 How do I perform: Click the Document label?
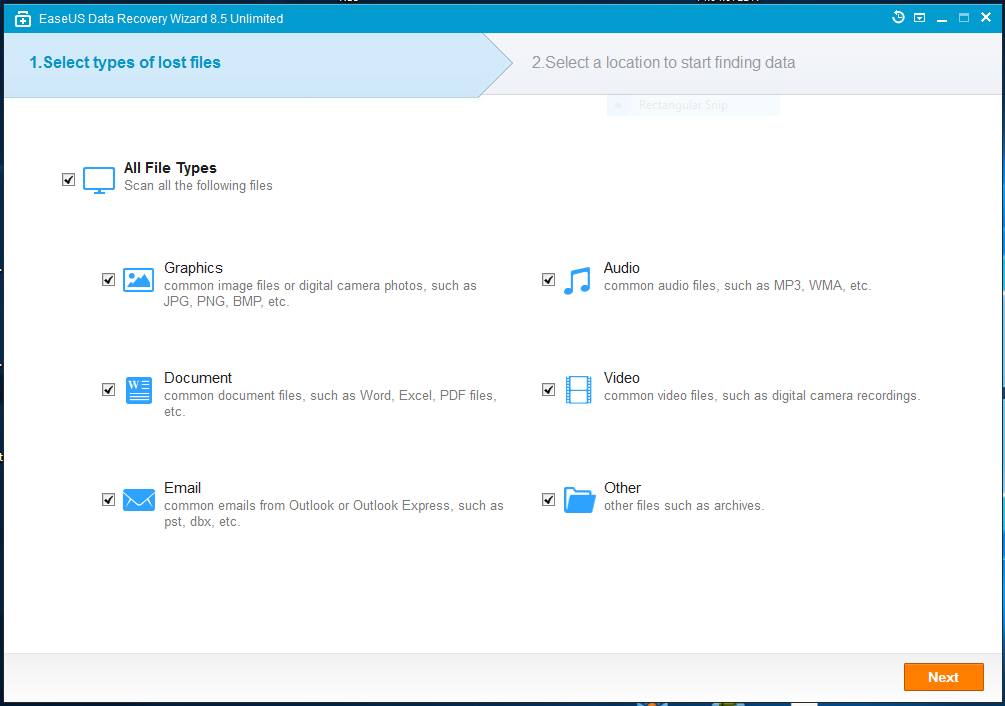[x=198, y=378]
